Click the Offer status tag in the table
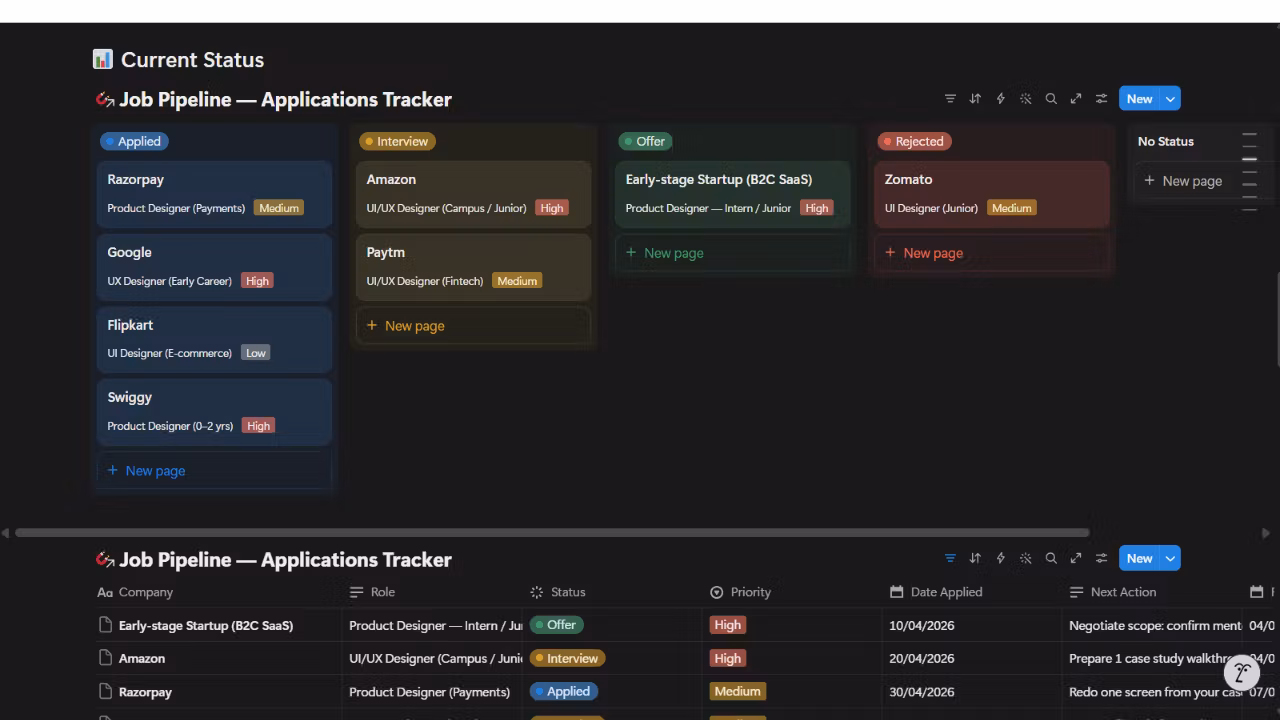Screen dimensions: 1280x720 556,625
